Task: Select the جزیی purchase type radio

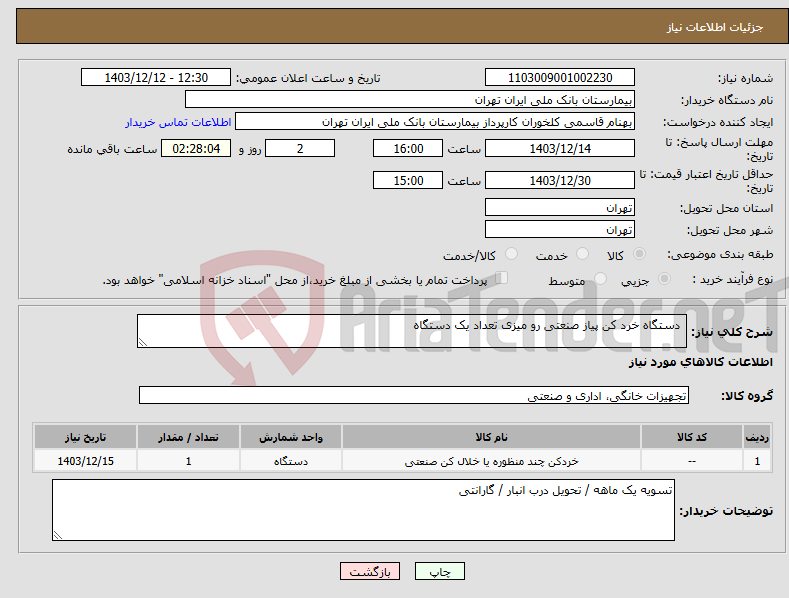Action: coord(664,278)
